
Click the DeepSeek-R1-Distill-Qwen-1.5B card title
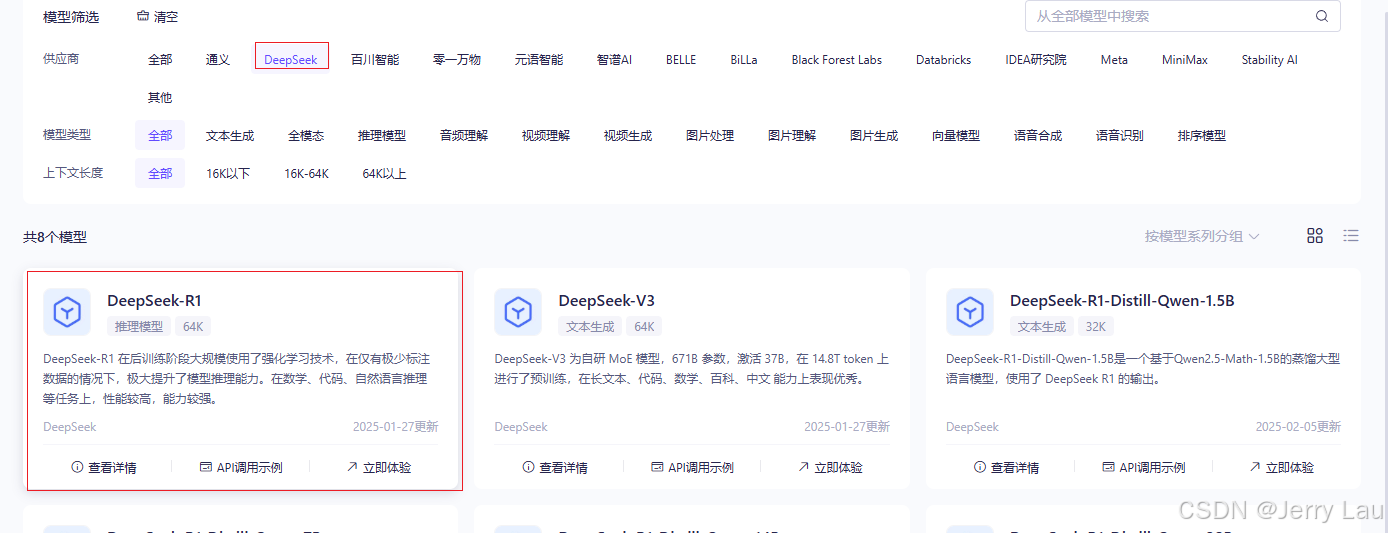click(x=1122, y=300)
